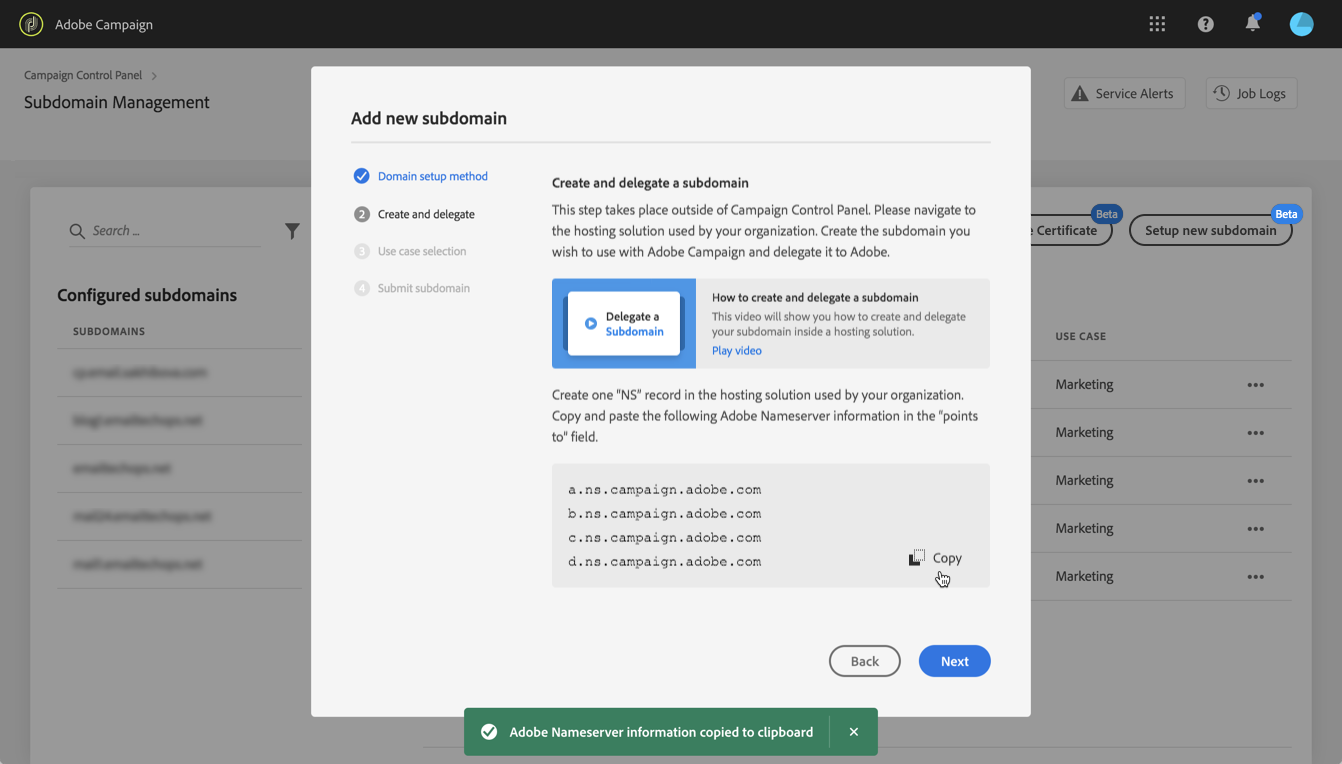Select nameserver b.ns.campaign.adobe.com text
This screenshot has height=764, width=1342.
click(x=665, y=514)
